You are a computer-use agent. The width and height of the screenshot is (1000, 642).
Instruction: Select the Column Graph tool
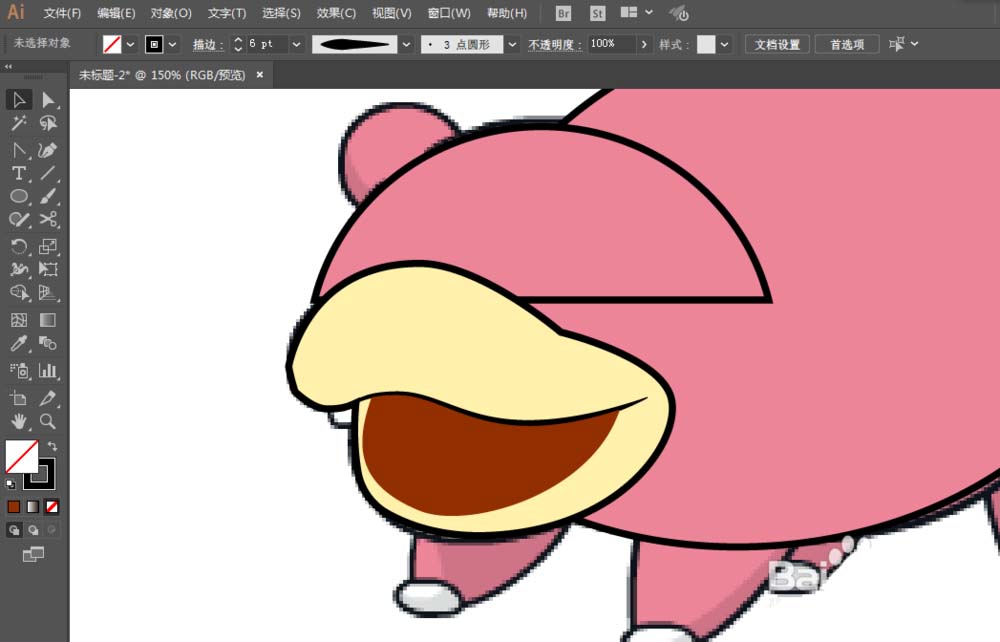pyautogui.click(x=48, y=370)
